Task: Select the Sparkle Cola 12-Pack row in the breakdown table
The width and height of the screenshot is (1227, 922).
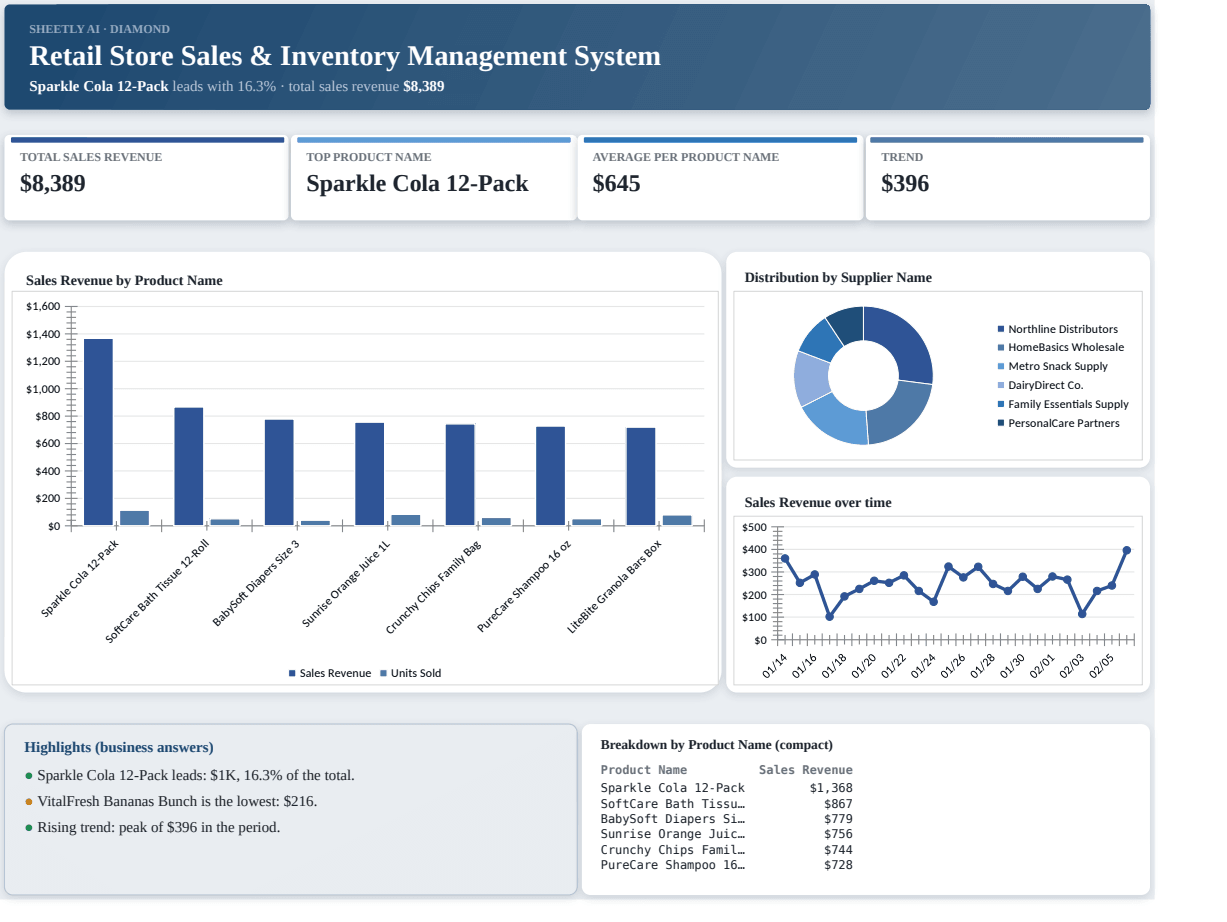Action: 727,788
